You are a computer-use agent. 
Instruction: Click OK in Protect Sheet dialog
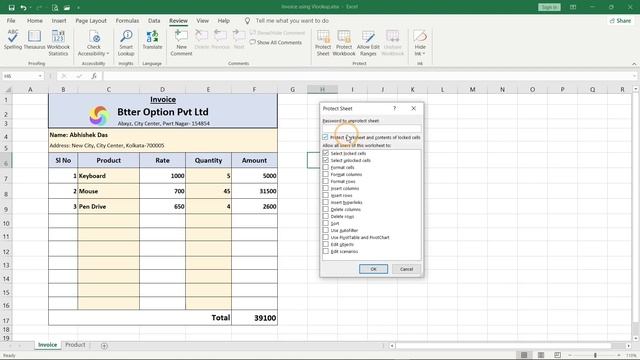click(373, 269)
